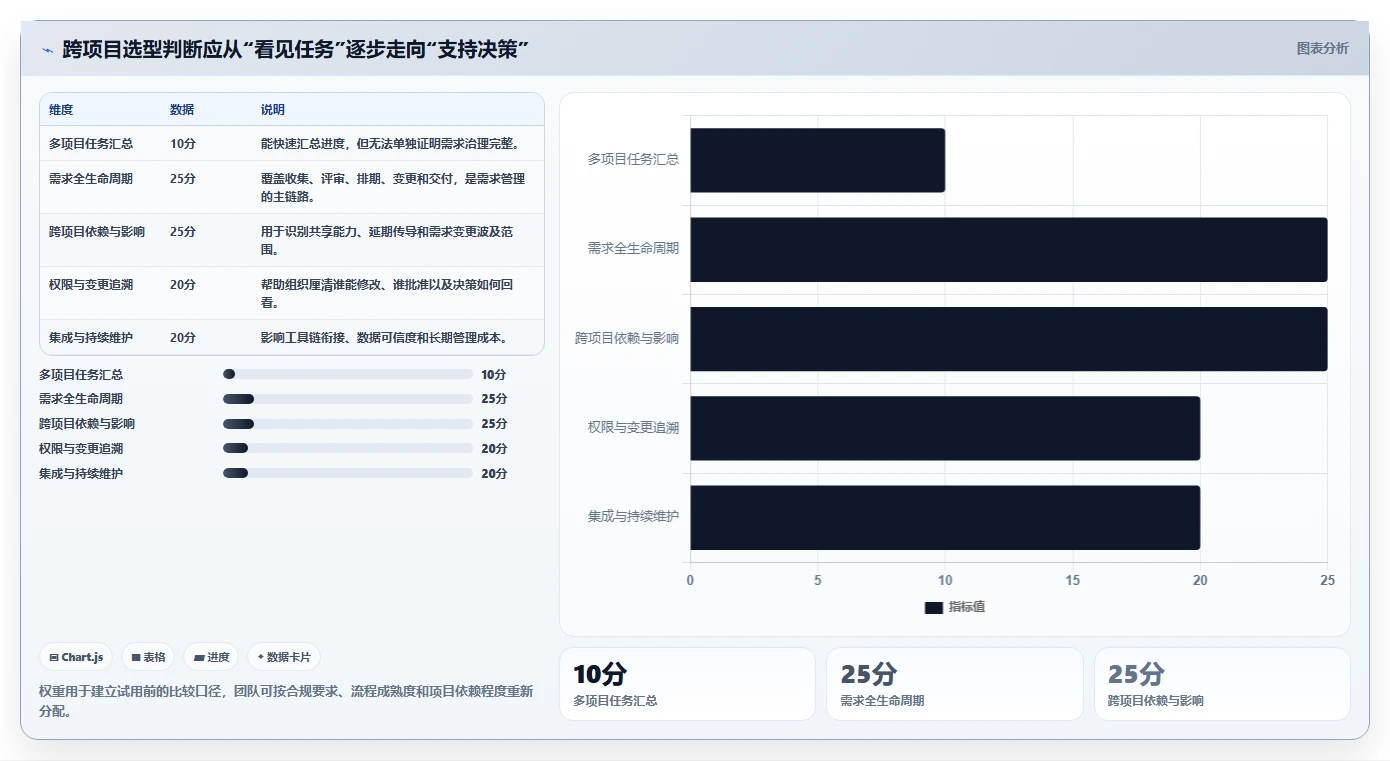
Task: Click the title icon before 跨项目选型判断
Action: pos(47,50)
